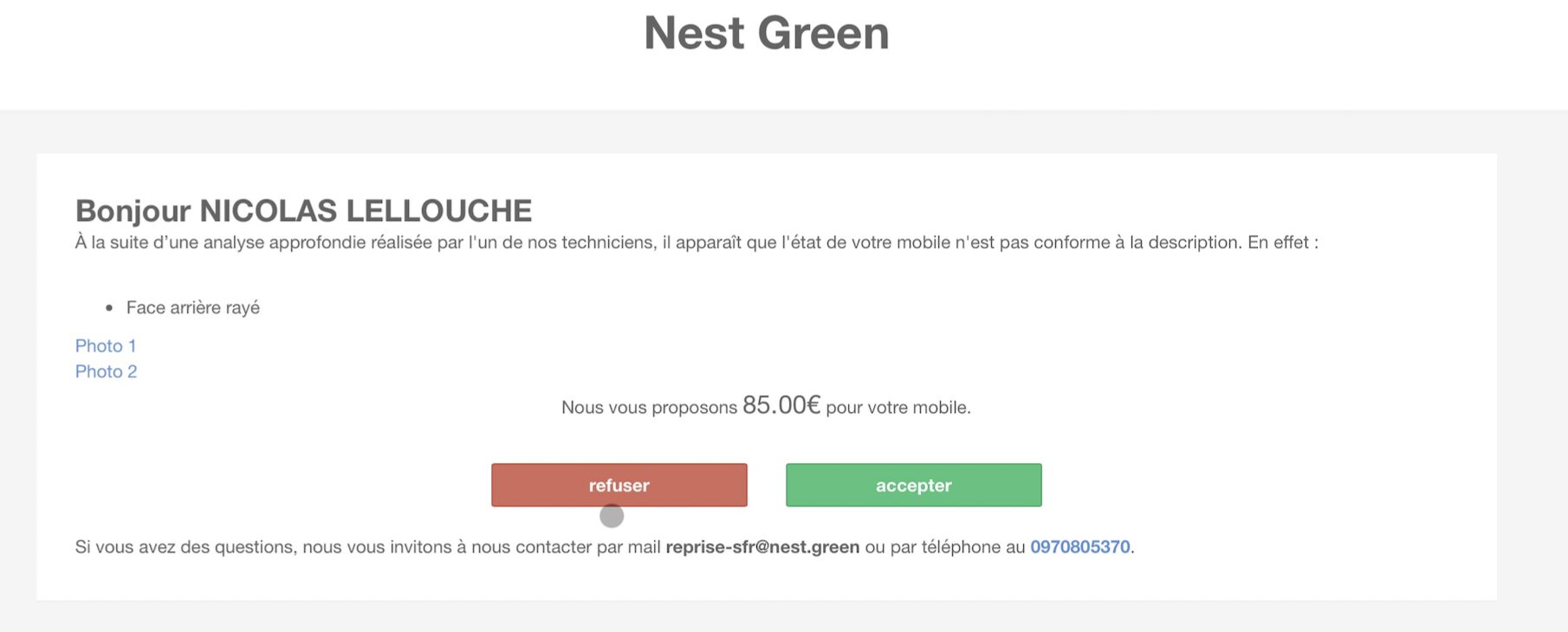This screenshot has height=632, width=1568.
Task: Call the phone number 0970805370 link
Action: pos(1079,547)
